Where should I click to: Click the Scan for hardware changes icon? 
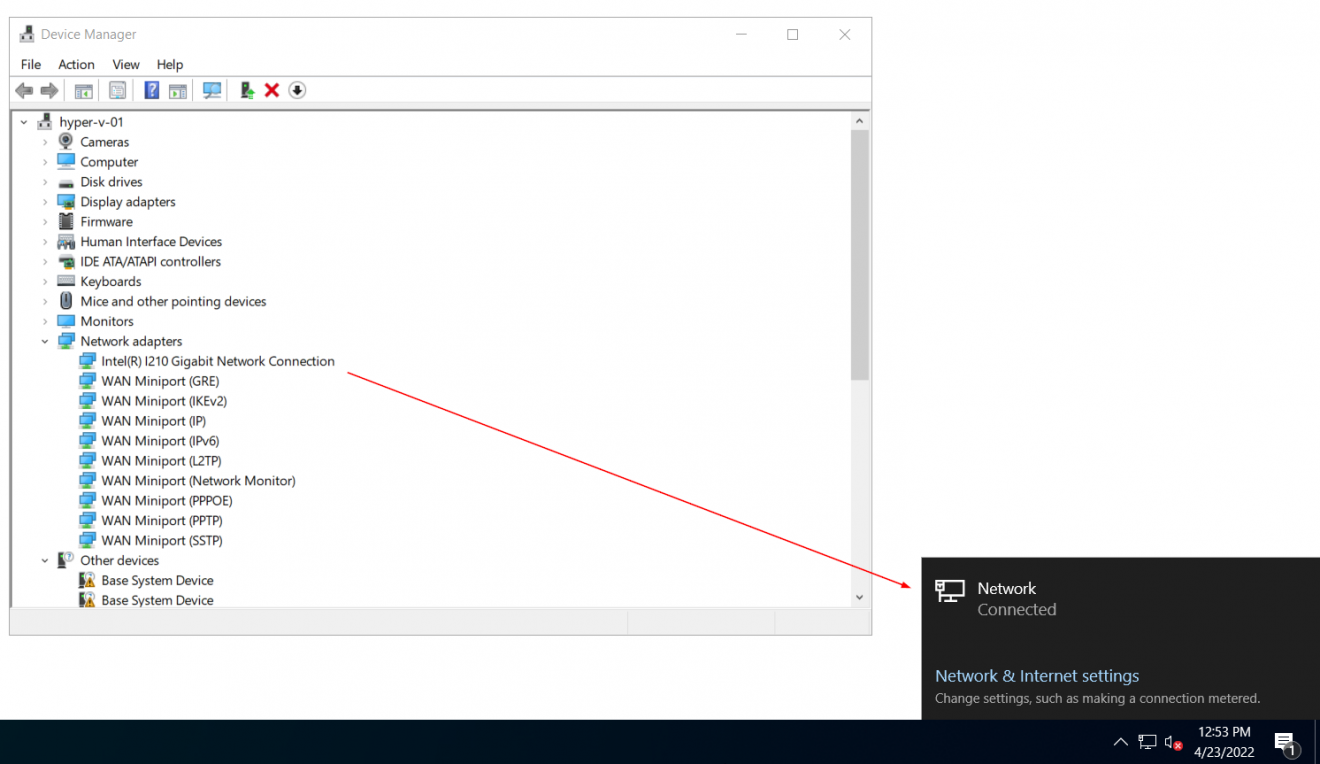[212, 90]
